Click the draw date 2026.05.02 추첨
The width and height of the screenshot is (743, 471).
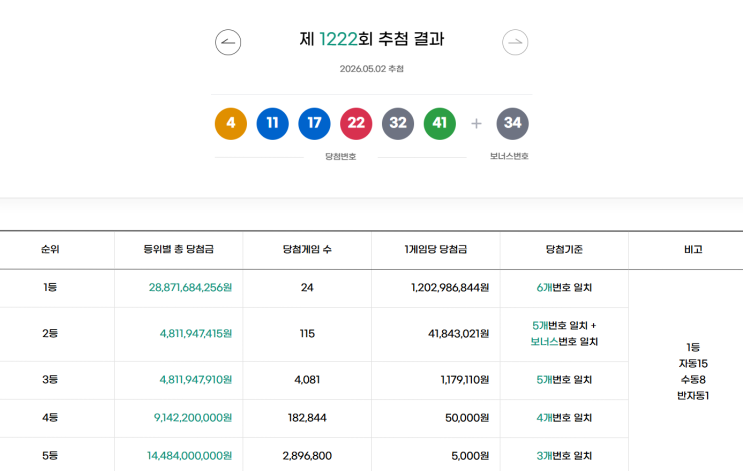point(372,69)
